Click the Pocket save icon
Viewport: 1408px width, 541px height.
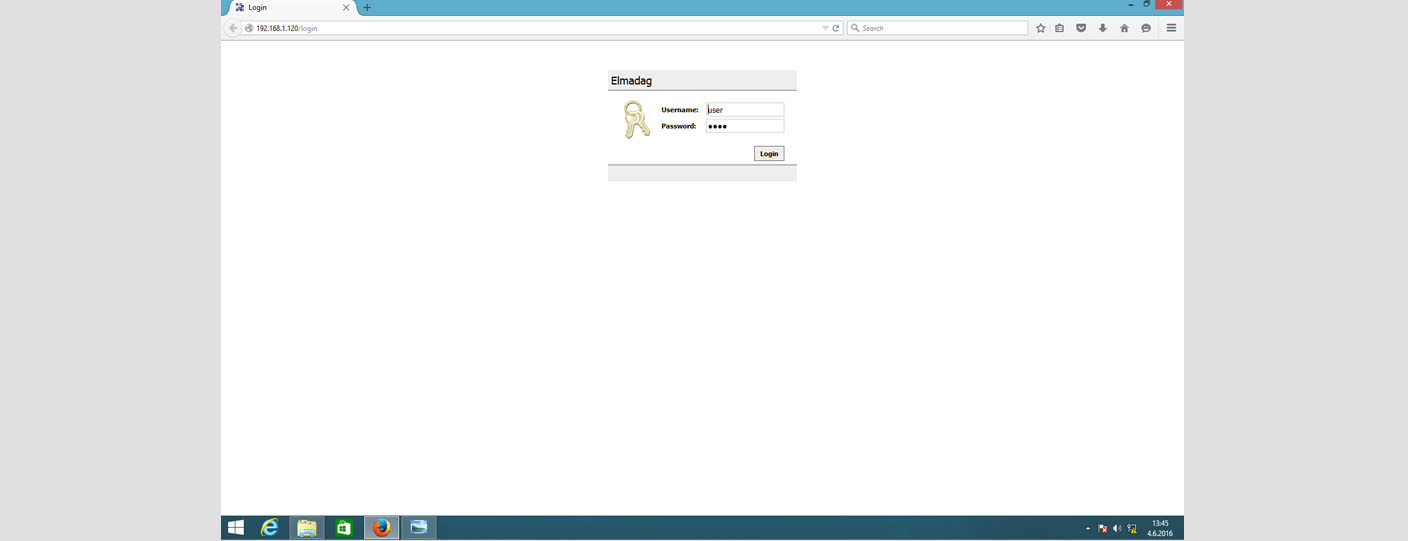(1081, 28)
